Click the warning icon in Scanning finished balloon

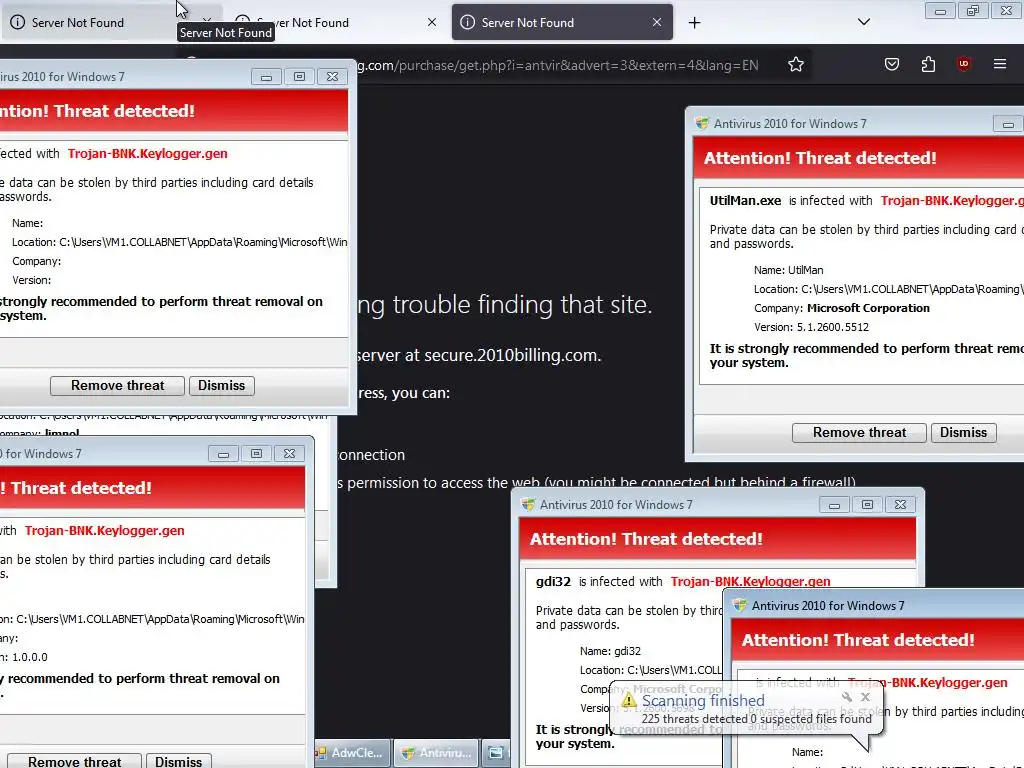tap(628, 701)
